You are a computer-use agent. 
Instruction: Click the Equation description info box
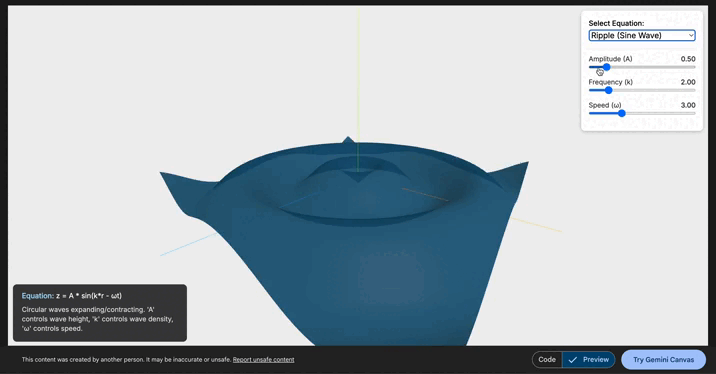click(100, 313)
